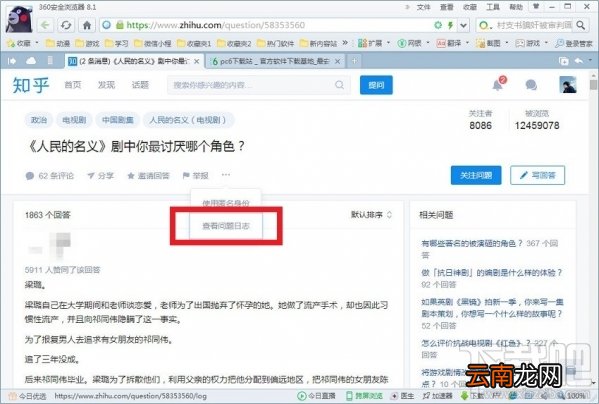The height and width of the screenshot is (404, 599).
Task: Click the 中国剧集 topic tag
Action: [x=118, y=120]
